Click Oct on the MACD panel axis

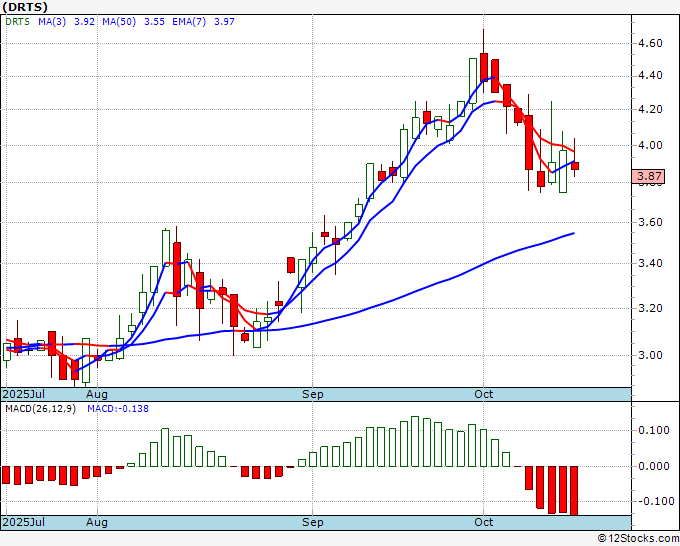pyautogui.click(x=484, y=522)
